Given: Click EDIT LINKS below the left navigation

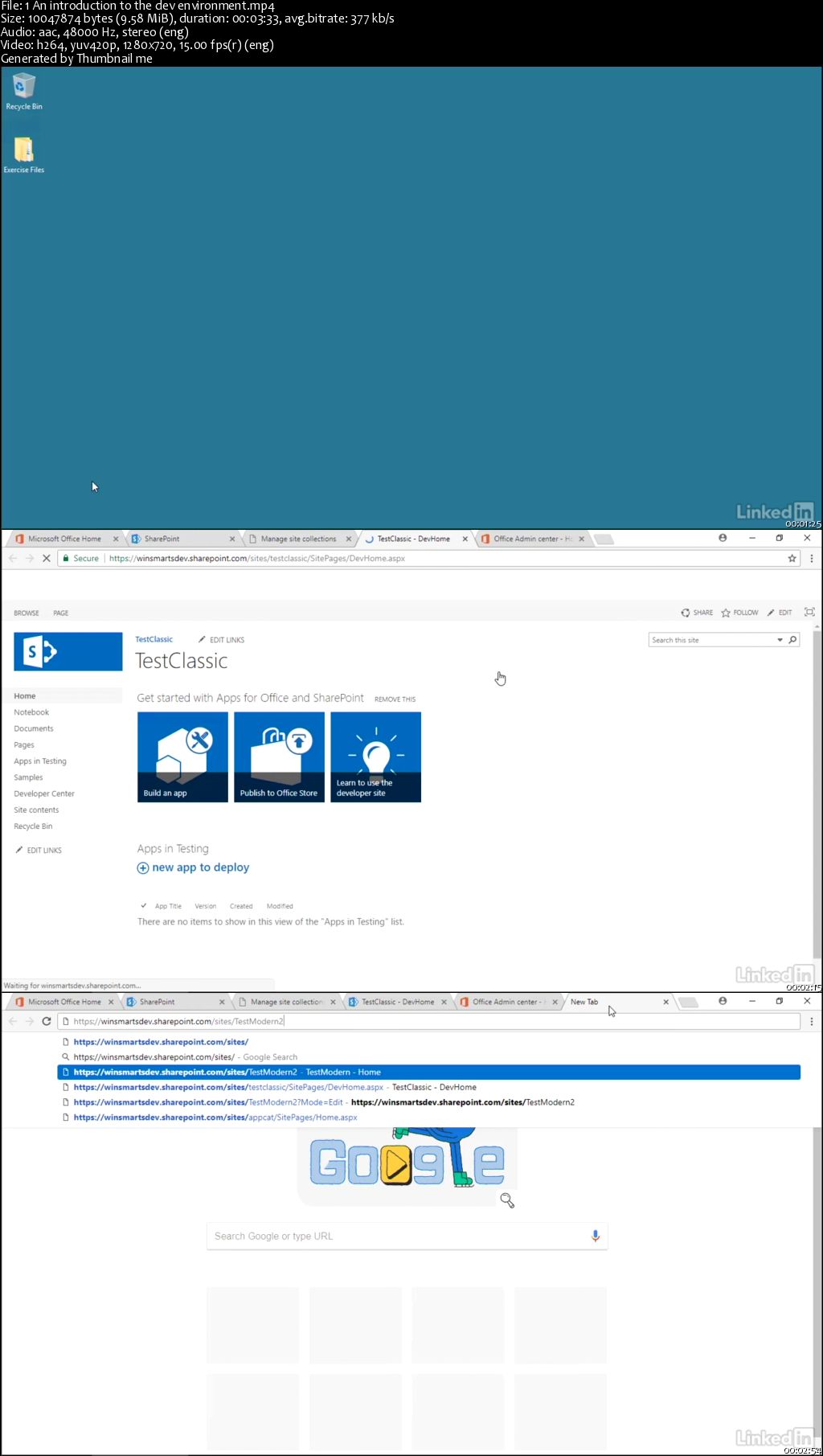Looking at the screenshot, I should 39,850.
